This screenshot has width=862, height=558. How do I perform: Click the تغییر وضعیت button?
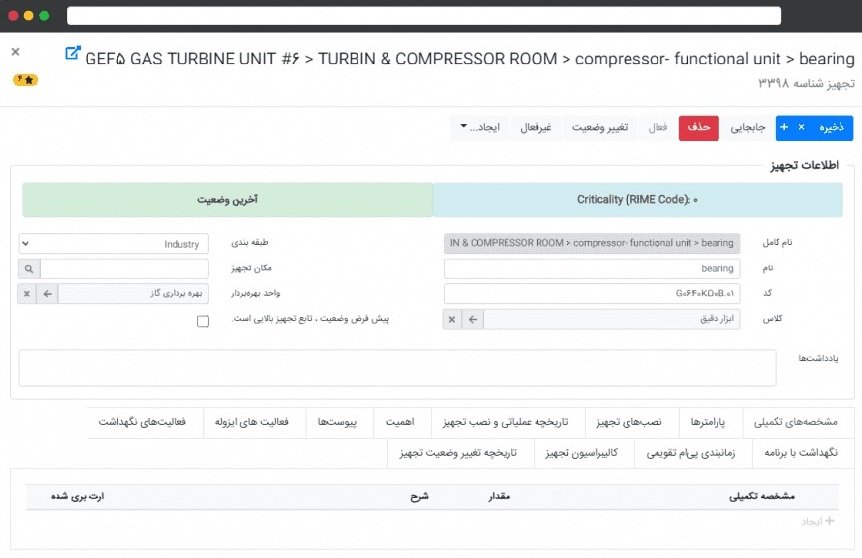(600, 128)
